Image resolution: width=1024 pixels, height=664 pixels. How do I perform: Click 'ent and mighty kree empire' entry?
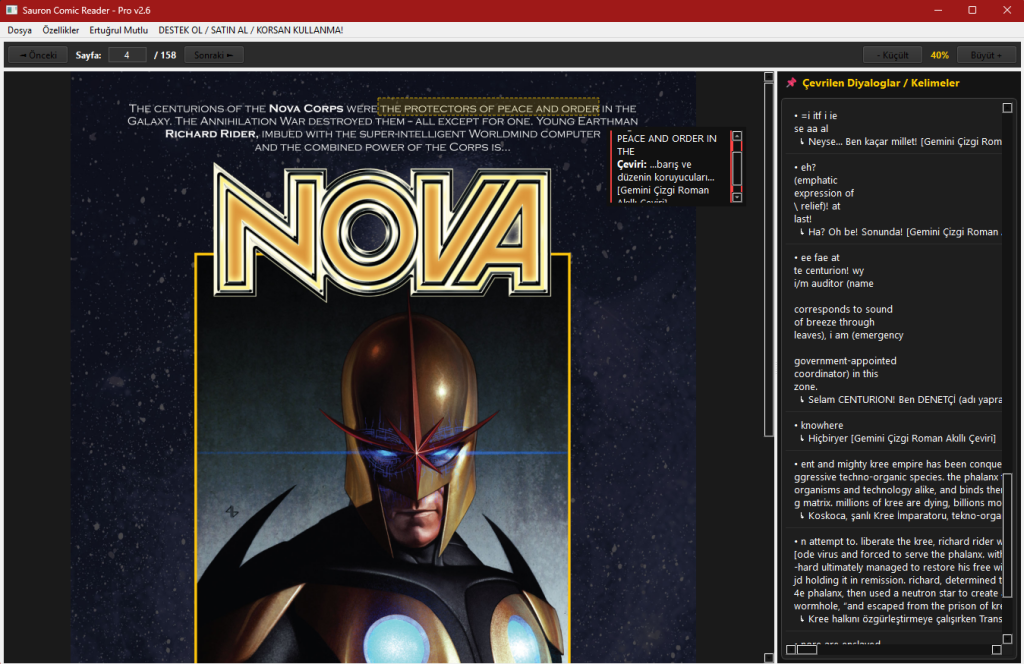coord(898,483)
